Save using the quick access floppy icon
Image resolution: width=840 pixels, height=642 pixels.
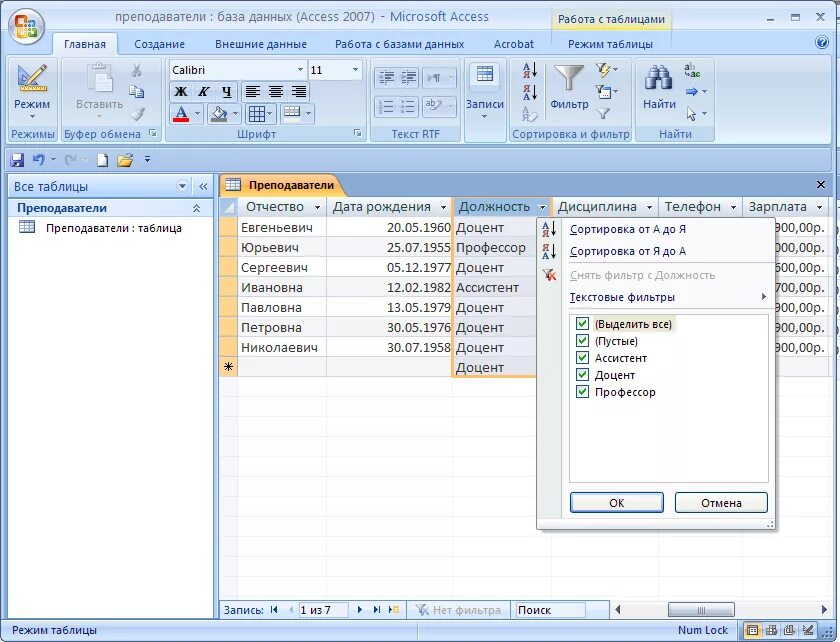coord(17,160)
